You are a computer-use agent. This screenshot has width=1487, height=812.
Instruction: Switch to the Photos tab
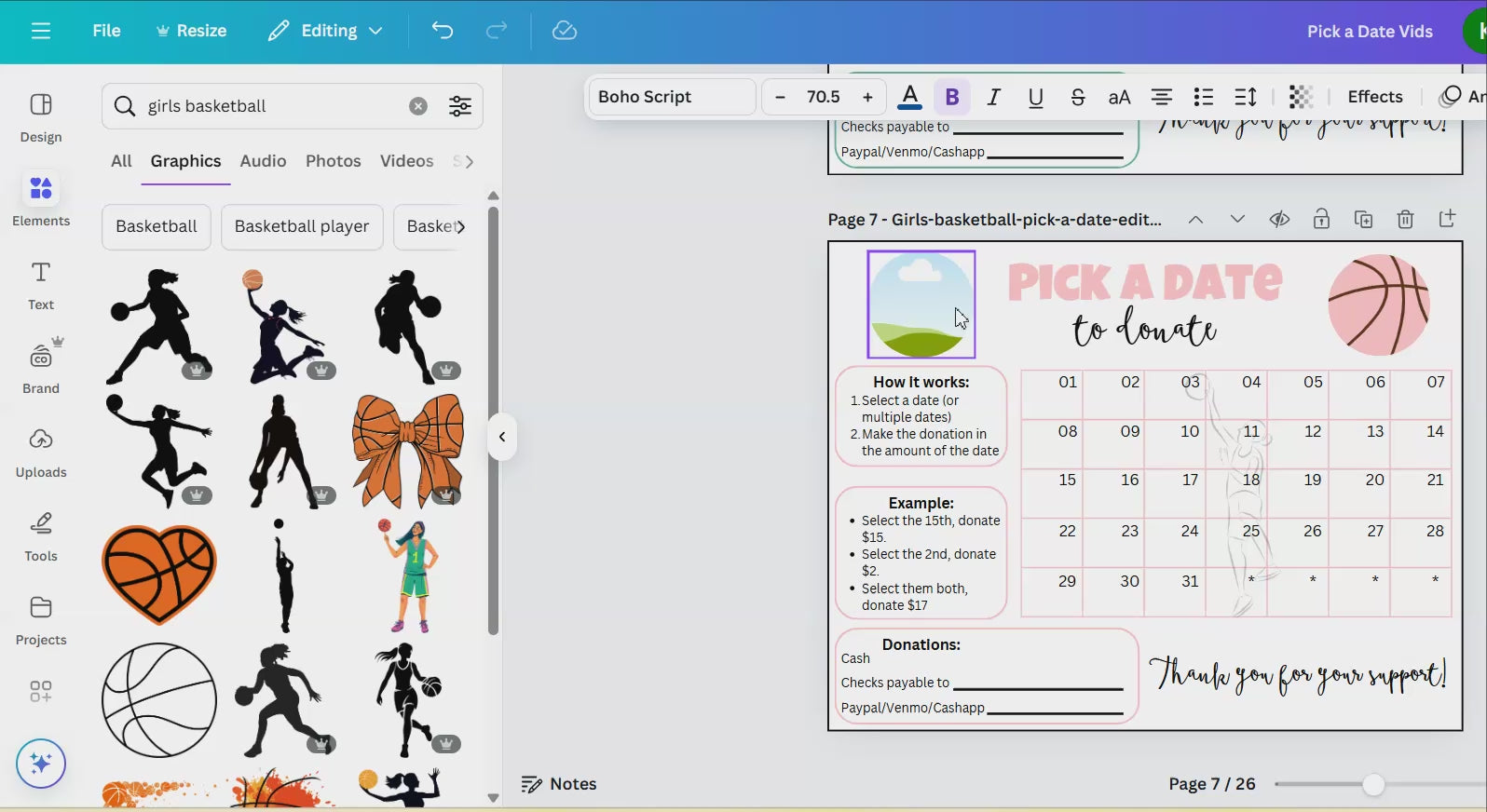(x=333, y=161)
